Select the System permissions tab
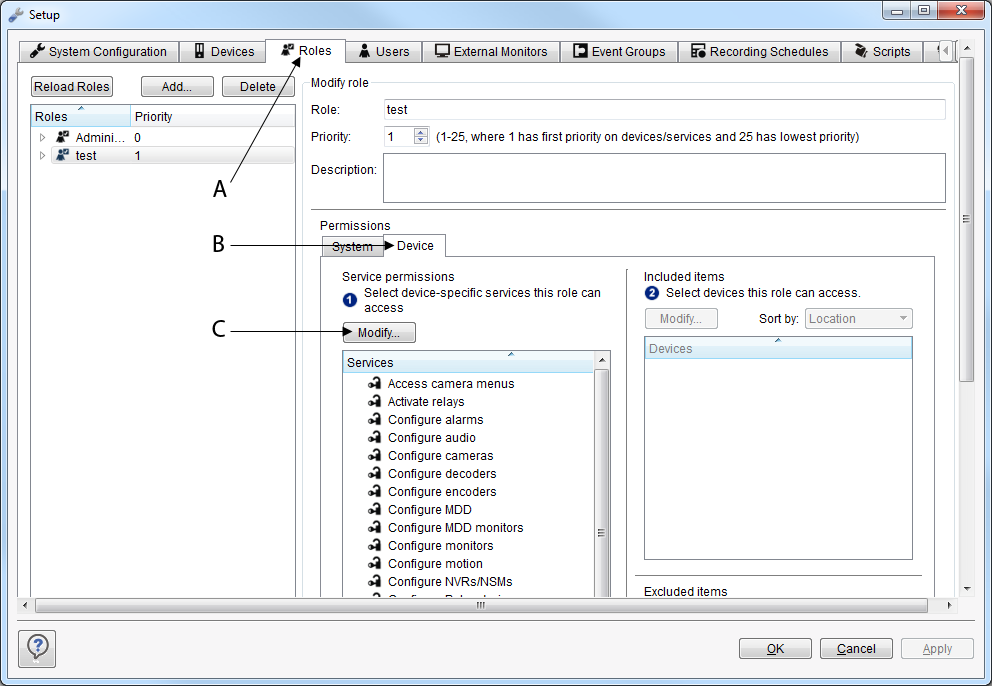This screenshot has width=992, height=686. (x=352, y=246)
